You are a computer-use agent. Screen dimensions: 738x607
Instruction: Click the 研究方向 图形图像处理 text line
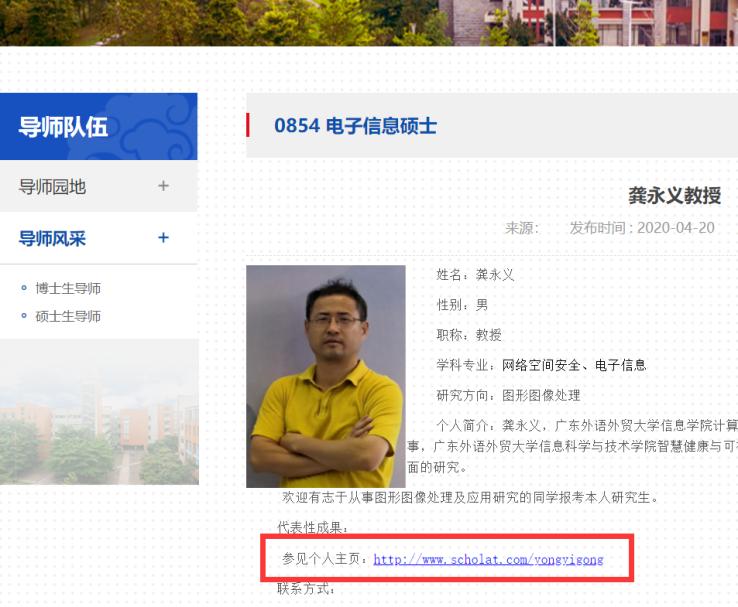point(508,395)
